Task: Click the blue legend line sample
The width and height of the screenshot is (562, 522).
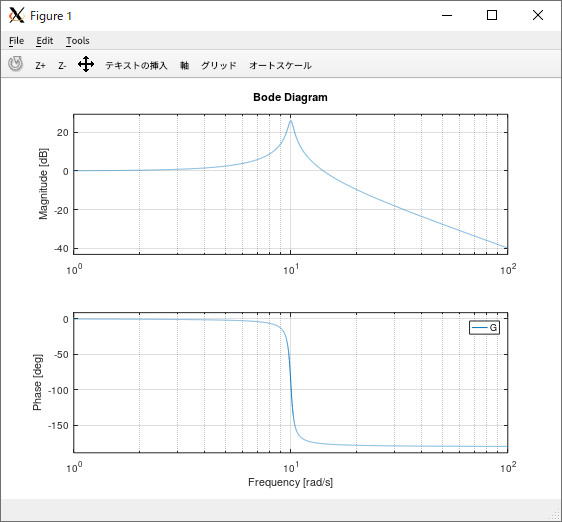Action: [x=480, y=328]
